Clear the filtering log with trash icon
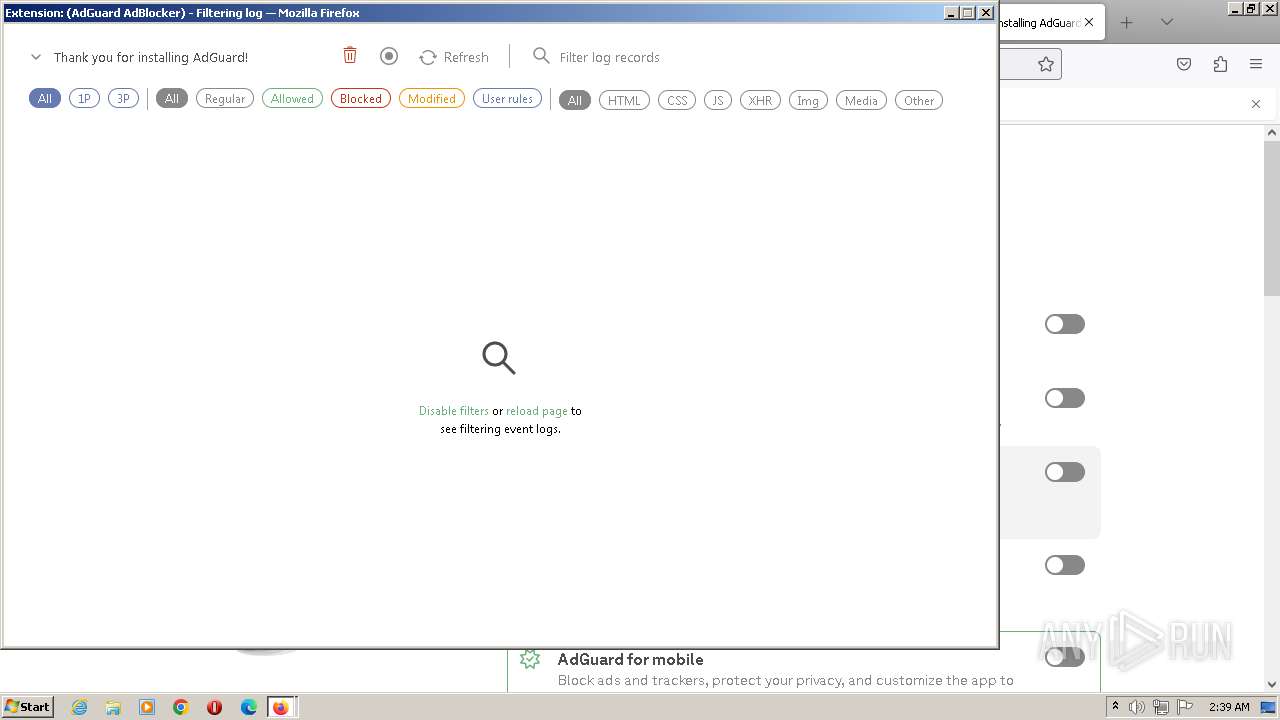 click(x=350, y=56)
